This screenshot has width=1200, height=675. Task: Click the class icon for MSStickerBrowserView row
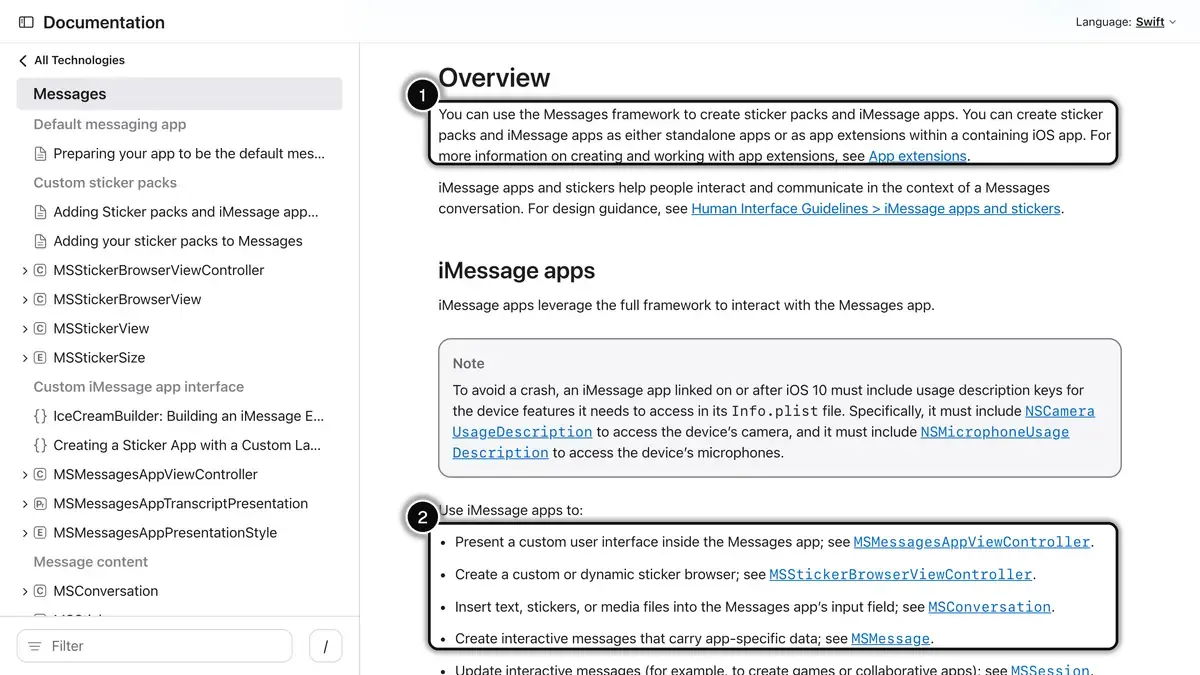click(40, 299)
